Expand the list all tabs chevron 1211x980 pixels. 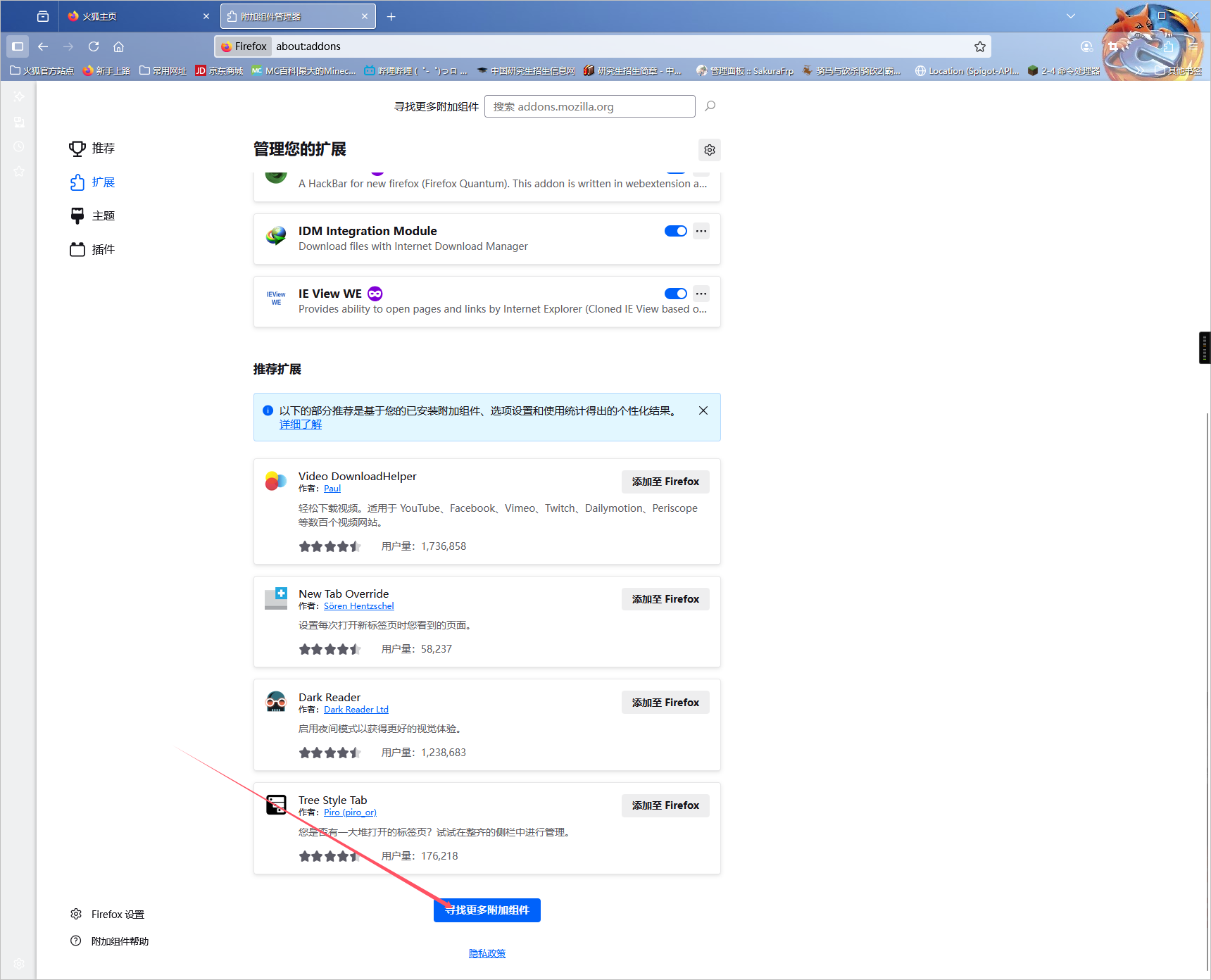pyautogui.click(x=1070, y=16)
